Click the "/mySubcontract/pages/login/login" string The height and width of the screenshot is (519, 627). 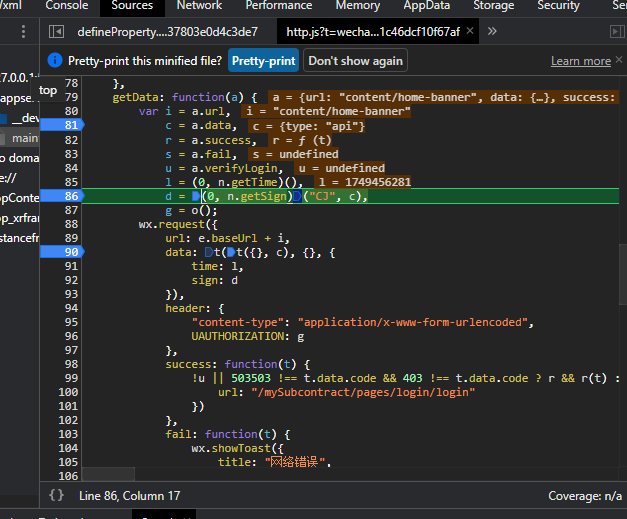[363, 392]
